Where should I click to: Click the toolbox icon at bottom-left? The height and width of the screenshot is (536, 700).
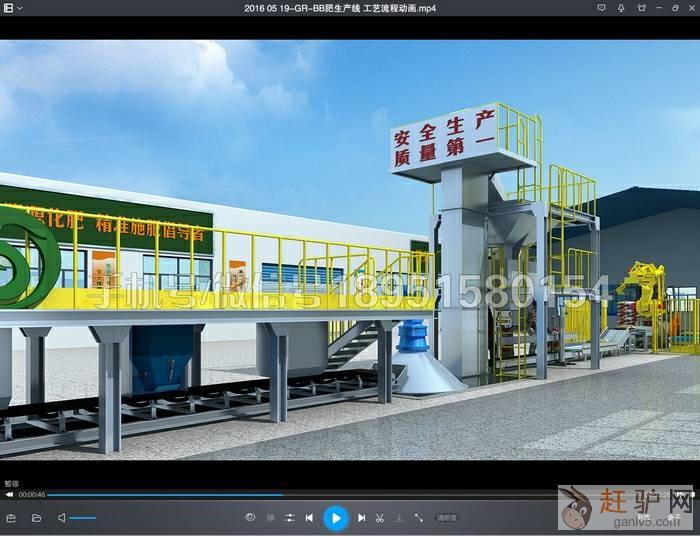(x=11, y=518)
